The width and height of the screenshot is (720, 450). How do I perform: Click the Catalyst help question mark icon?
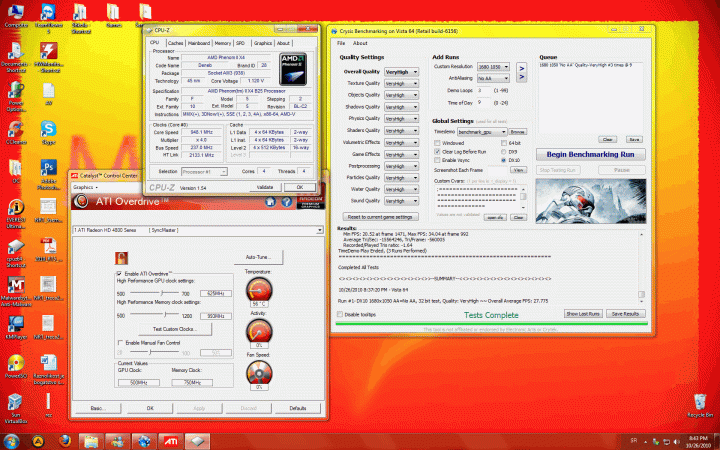[x=287, y=202]
